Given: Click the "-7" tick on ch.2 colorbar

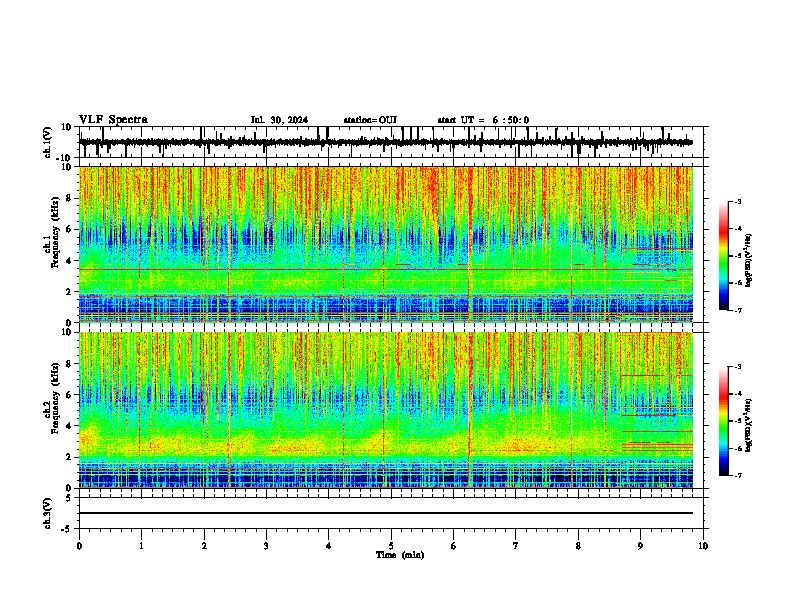Looking at the screenshot, I should pos(737,476).
